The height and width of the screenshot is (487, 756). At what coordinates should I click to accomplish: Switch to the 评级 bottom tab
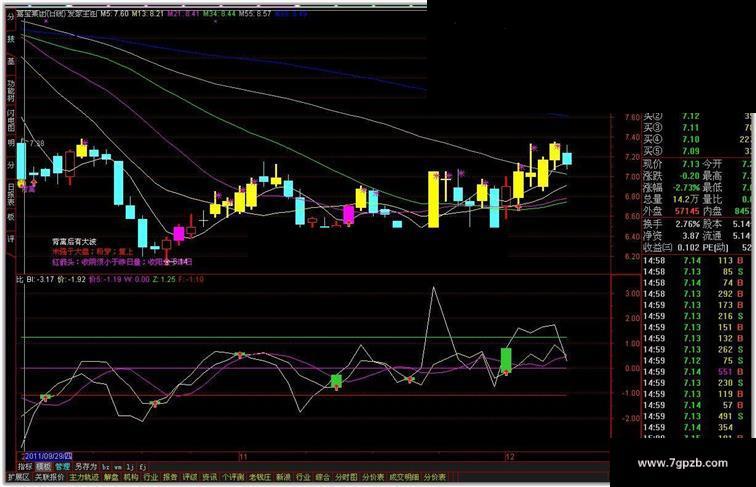tap(190, 477)
